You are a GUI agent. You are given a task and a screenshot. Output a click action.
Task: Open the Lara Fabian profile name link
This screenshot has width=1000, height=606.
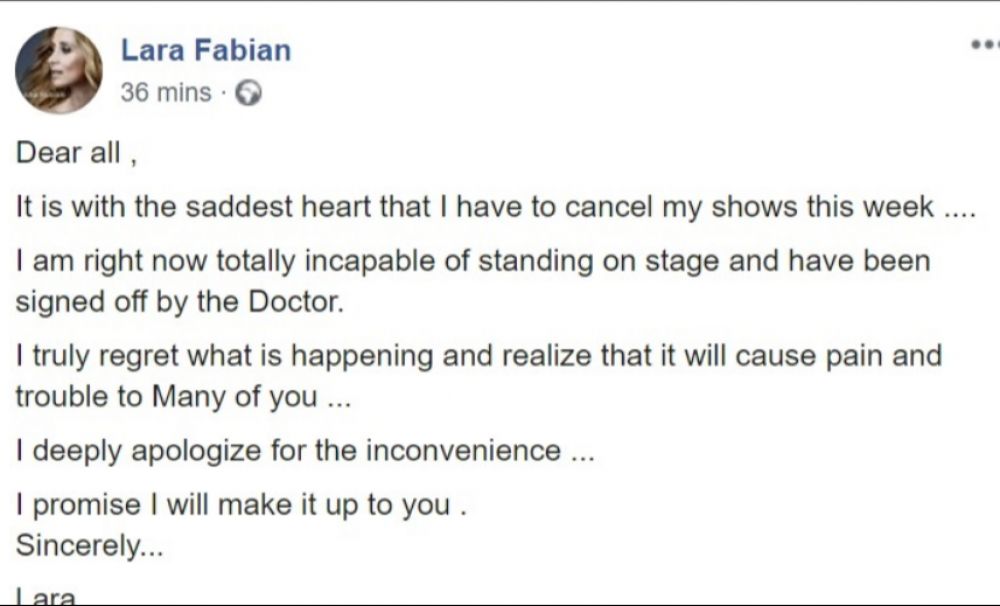(206, 50)
